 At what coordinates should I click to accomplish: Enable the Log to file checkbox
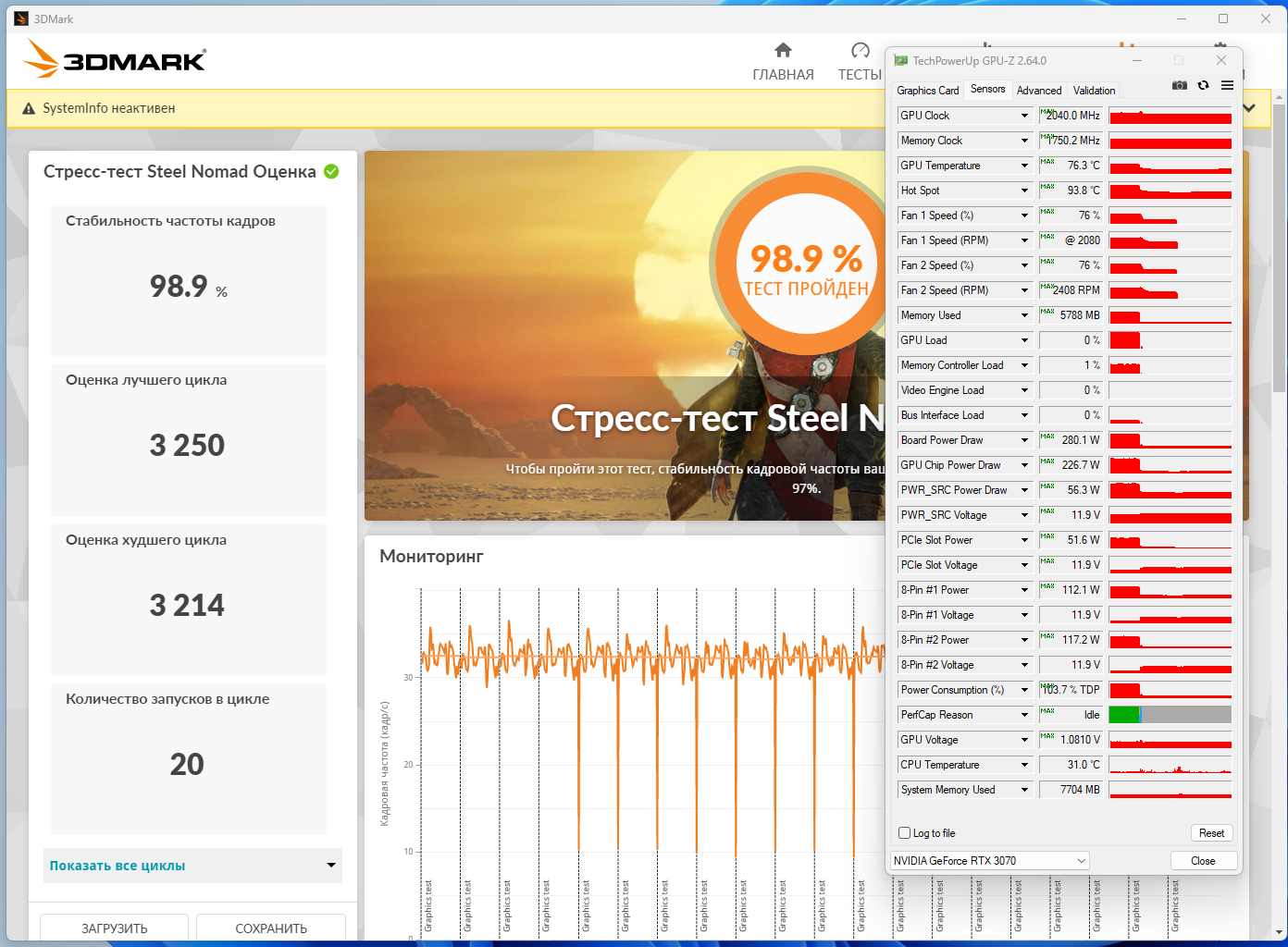coord(905,833)
